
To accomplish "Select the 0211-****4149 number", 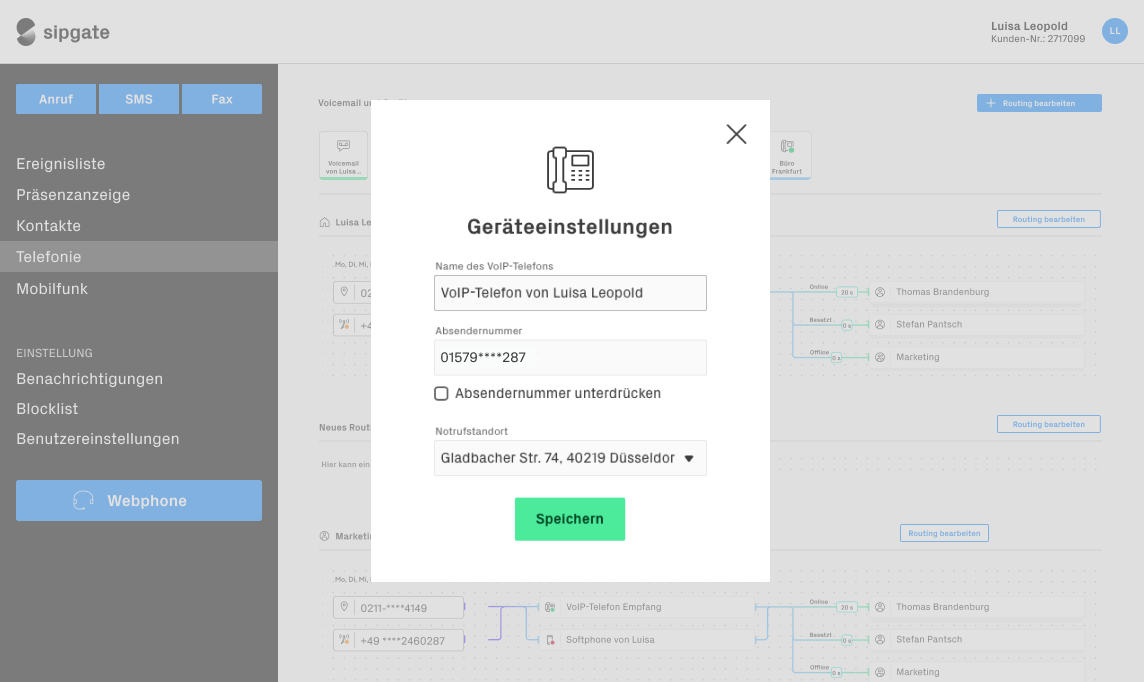I will pos(398,608).
